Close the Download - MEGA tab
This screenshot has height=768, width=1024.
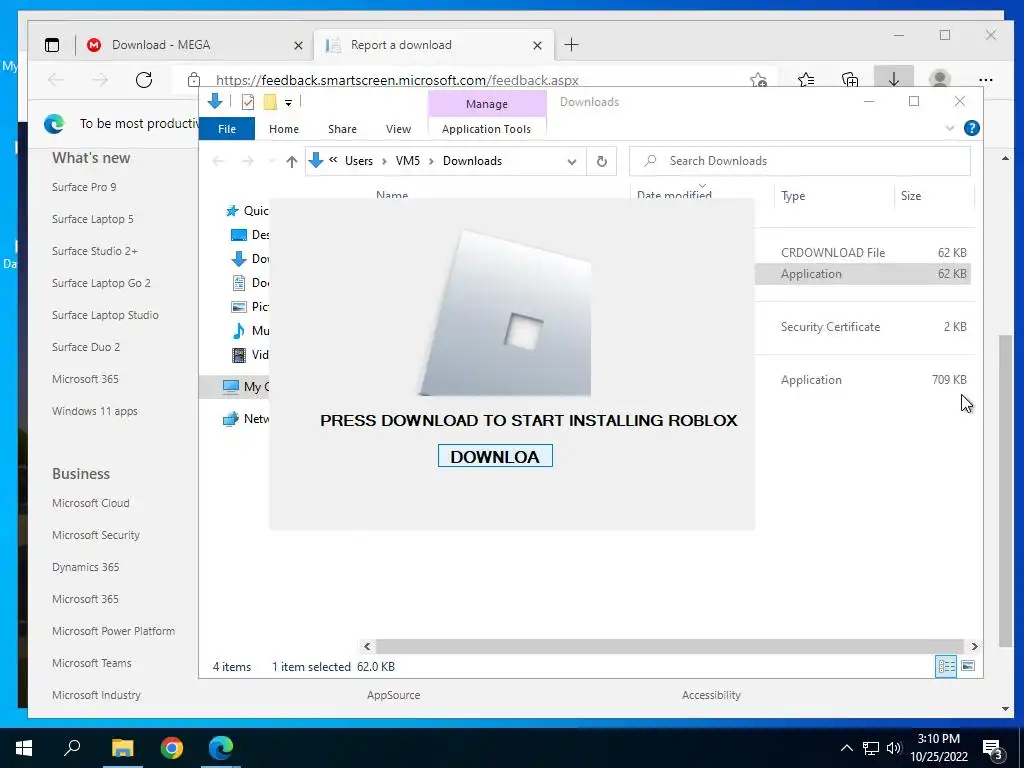(x=298, y=45)
